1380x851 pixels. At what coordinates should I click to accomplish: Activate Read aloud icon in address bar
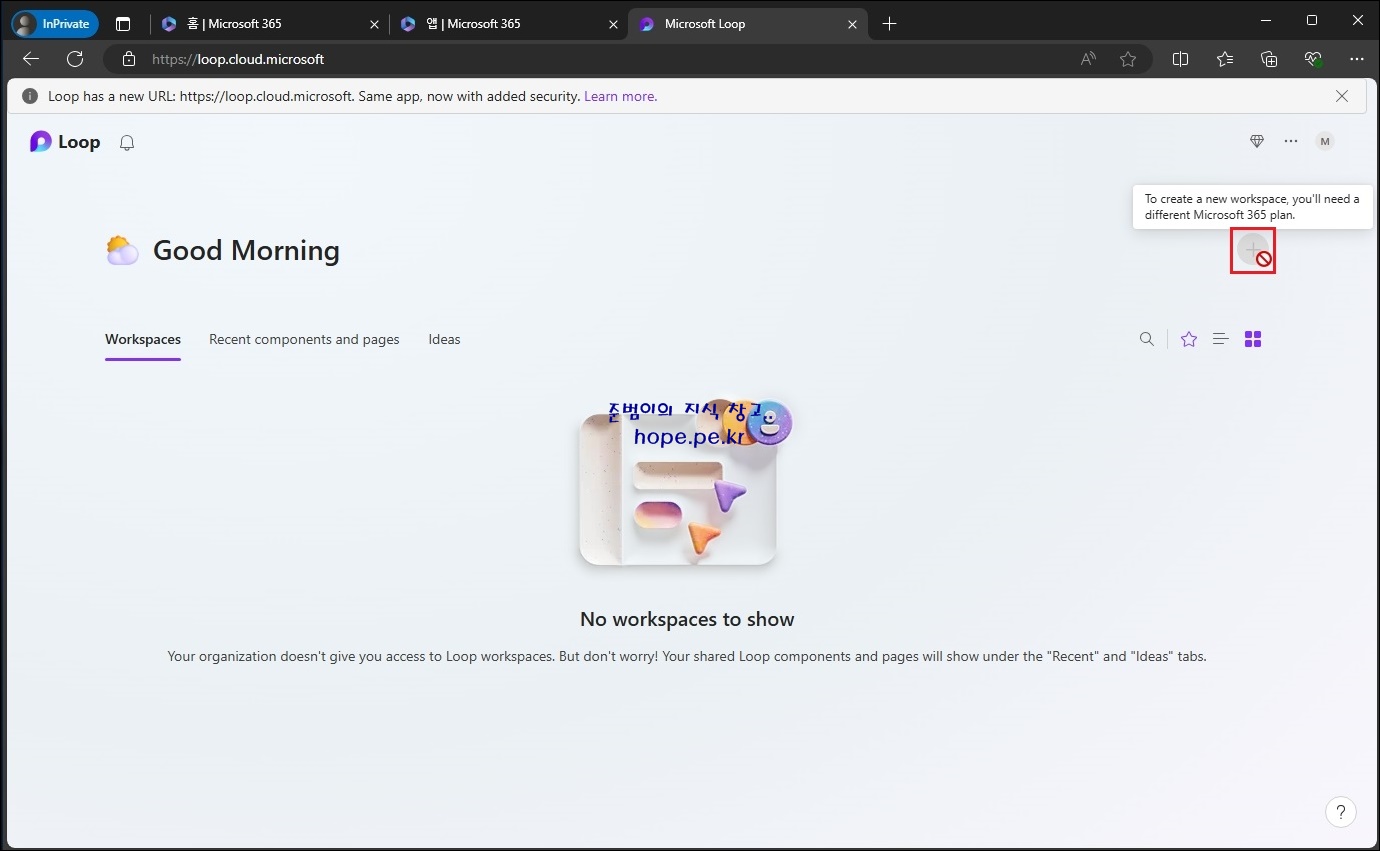coord(1088,59)
